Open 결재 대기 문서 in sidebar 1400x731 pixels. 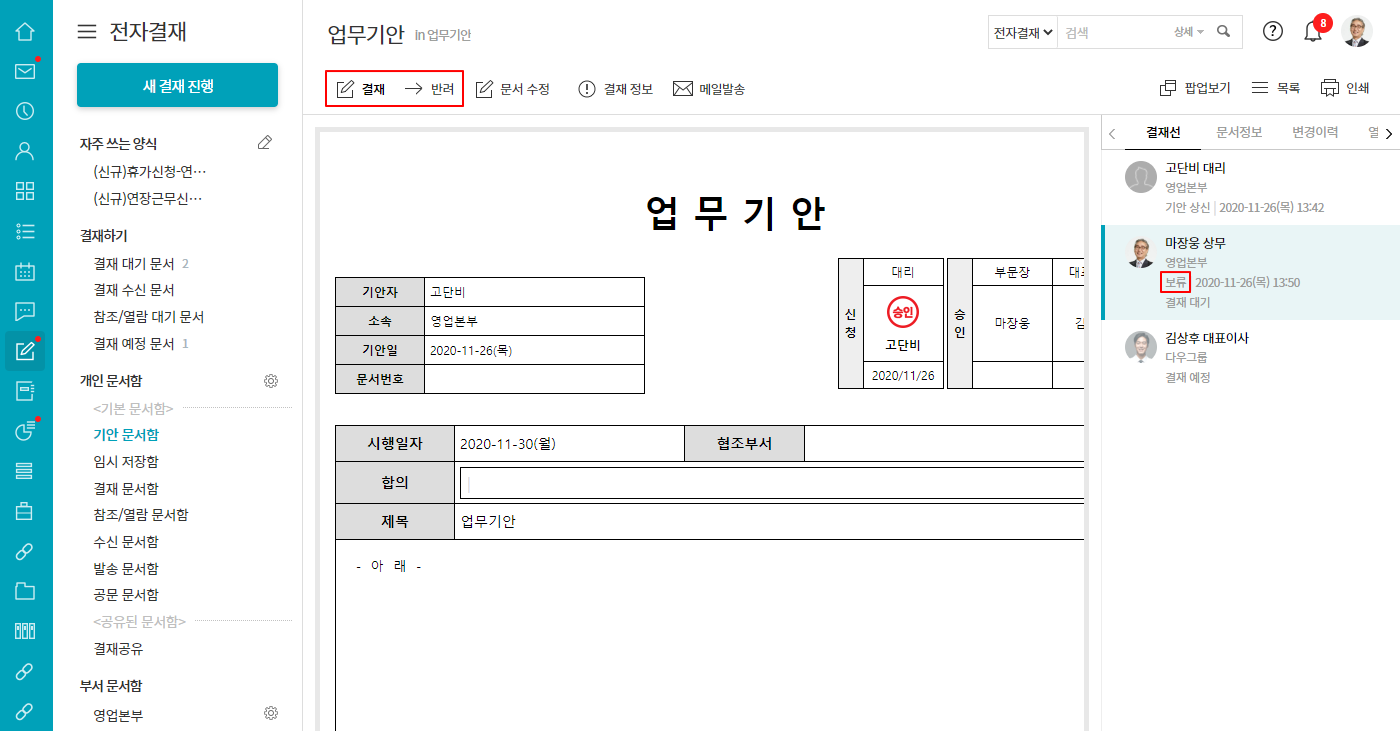click(133, 264)
